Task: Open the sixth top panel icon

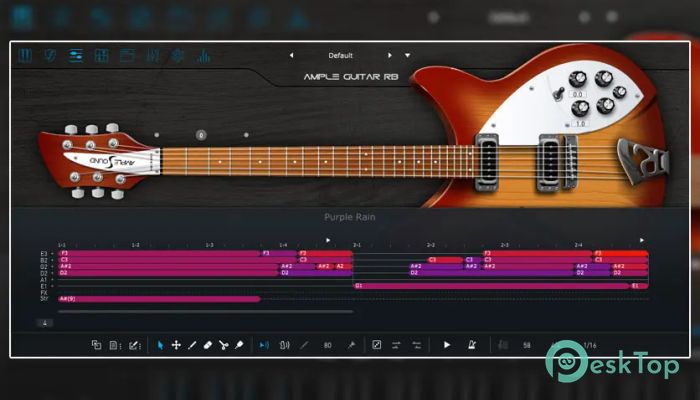Action: pyautogui.click(x=153, y=55)
